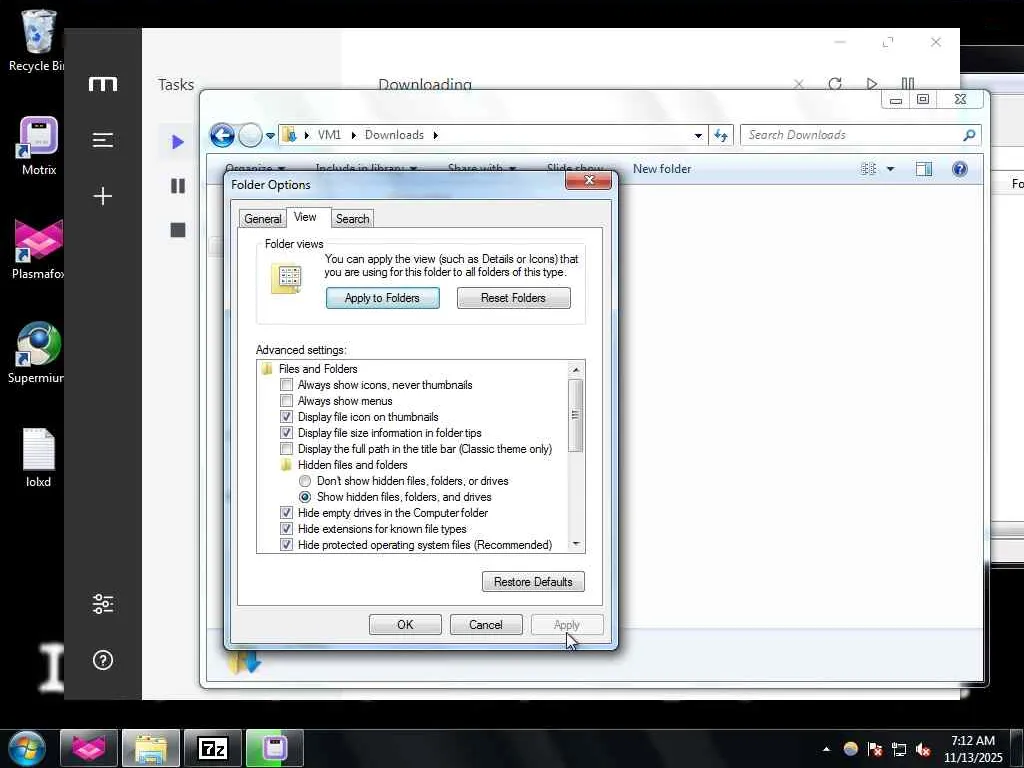Open the Windows Start button
This screenshot has height=768, width=1024.
pos(26,748)
